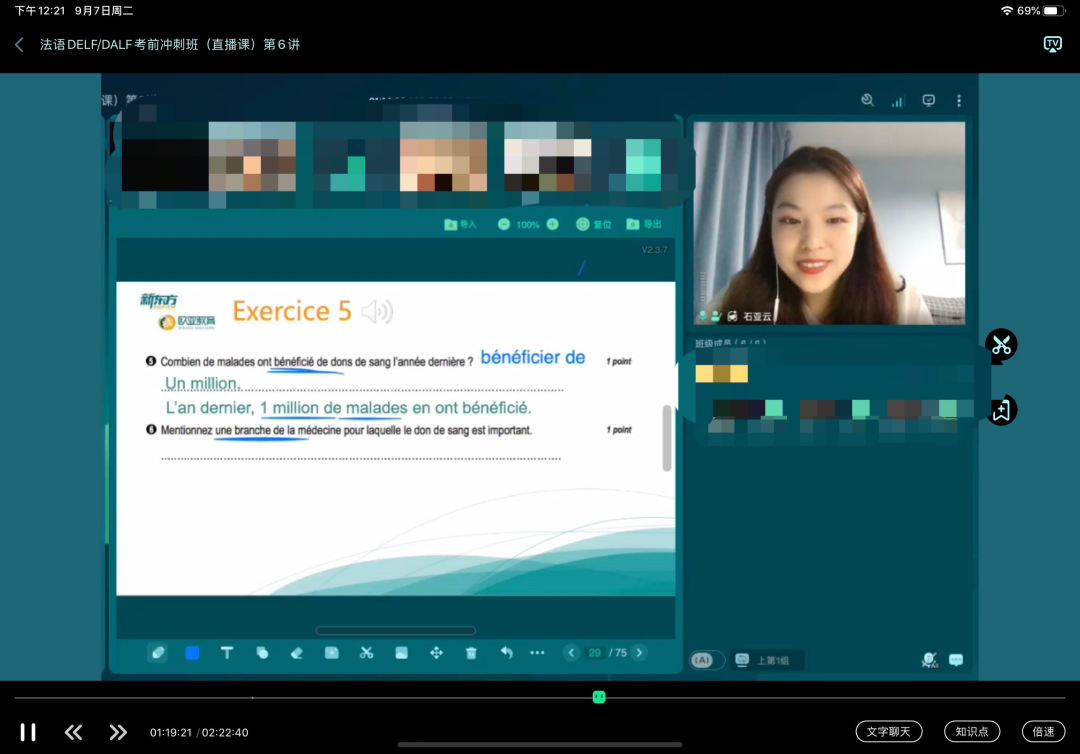This screenshot has height=754, width=1080.
Task: Open the network diagnostics wrench icon
Action: point(867,101)
